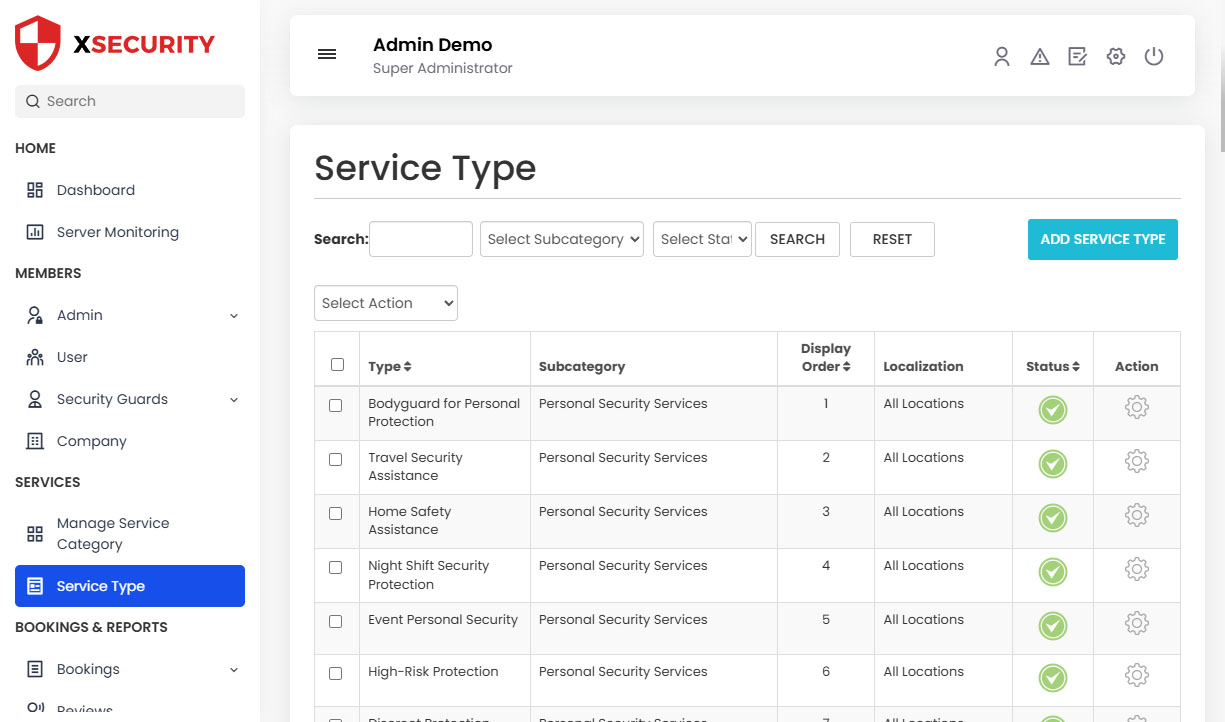1225x722 pixels.
Task: Open the Select Action dropdown
Action: [386, 303]
